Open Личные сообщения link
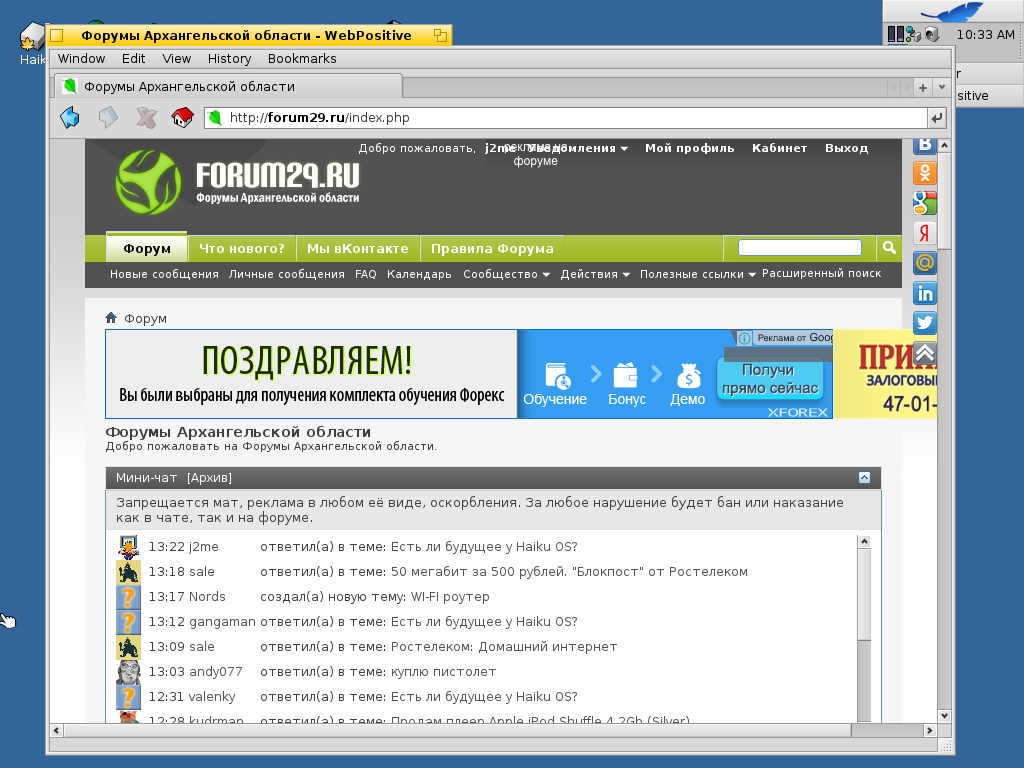This screenshot has width=1024, height=768. pos(287,274)
